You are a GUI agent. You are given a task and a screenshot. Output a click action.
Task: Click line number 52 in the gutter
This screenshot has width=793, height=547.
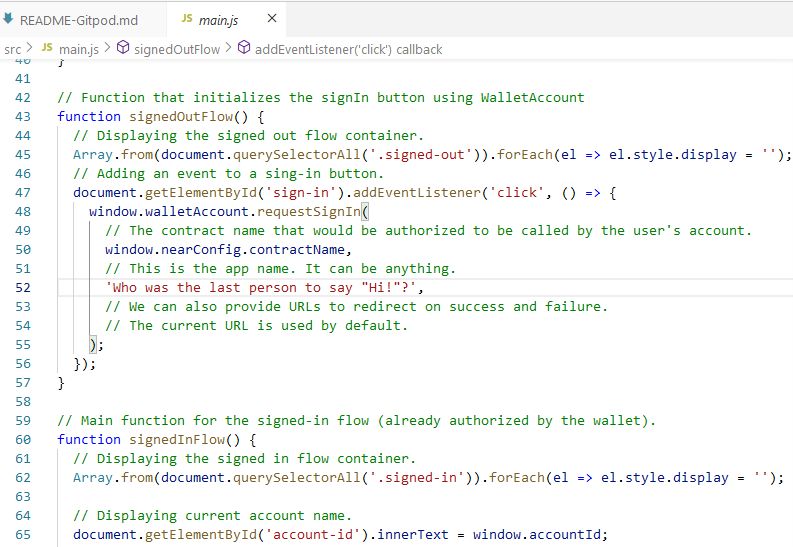23,288
